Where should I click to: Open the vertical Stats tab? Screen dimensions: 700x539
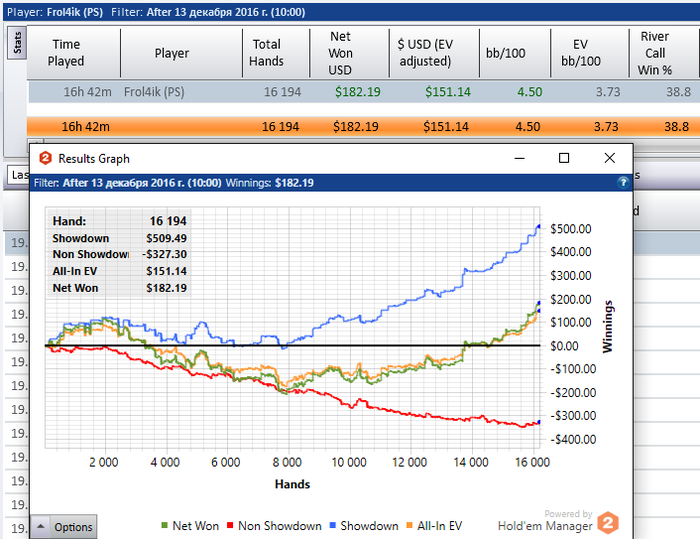[x=17, y=43]
